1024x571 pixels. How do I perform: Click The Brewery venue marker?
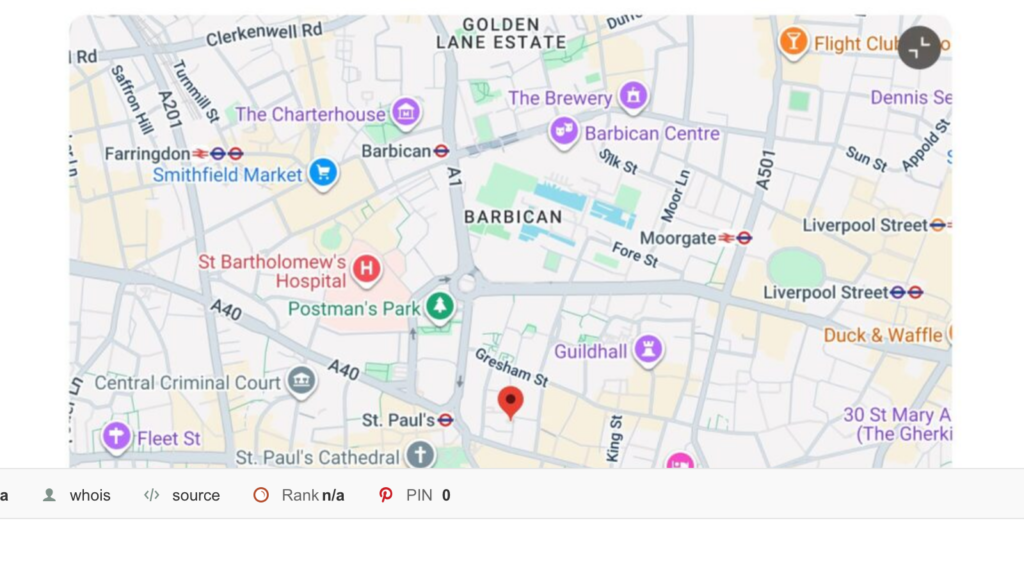(x=633, y=97)
